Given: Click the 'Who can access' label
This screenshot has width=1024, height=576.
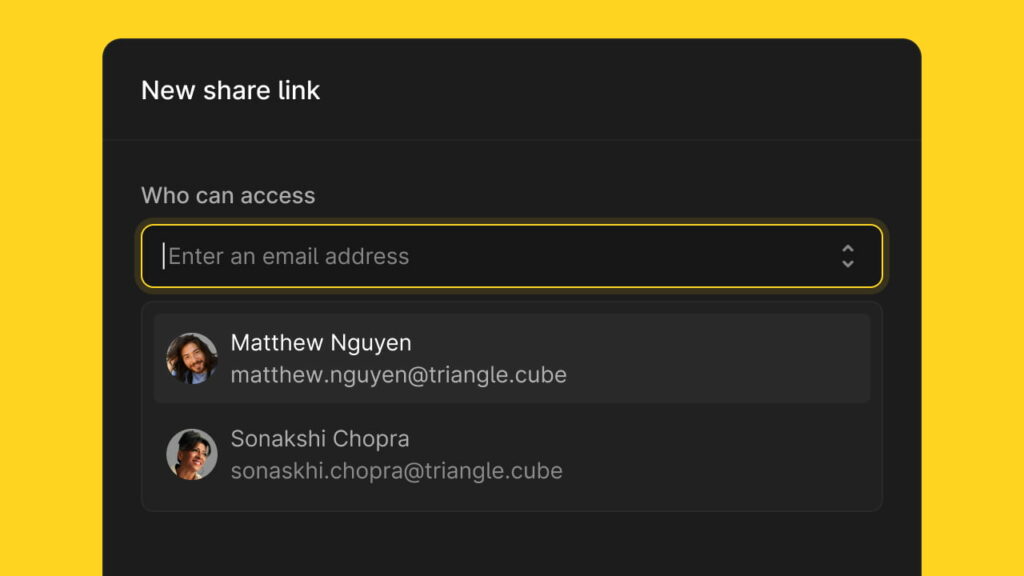Looking at the screenshot, I should 228,195.
